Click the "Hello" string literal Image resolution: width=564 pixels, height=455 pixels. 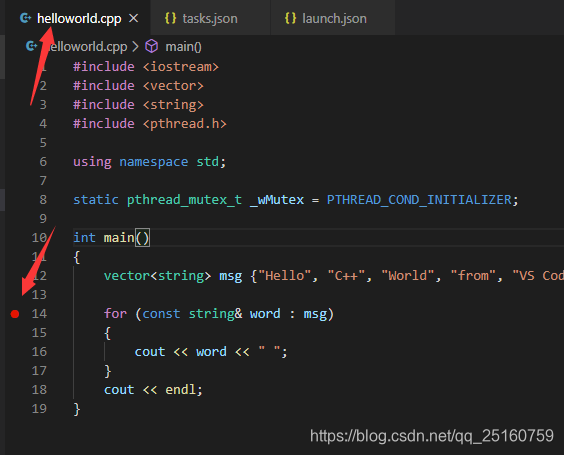[284, 276]
